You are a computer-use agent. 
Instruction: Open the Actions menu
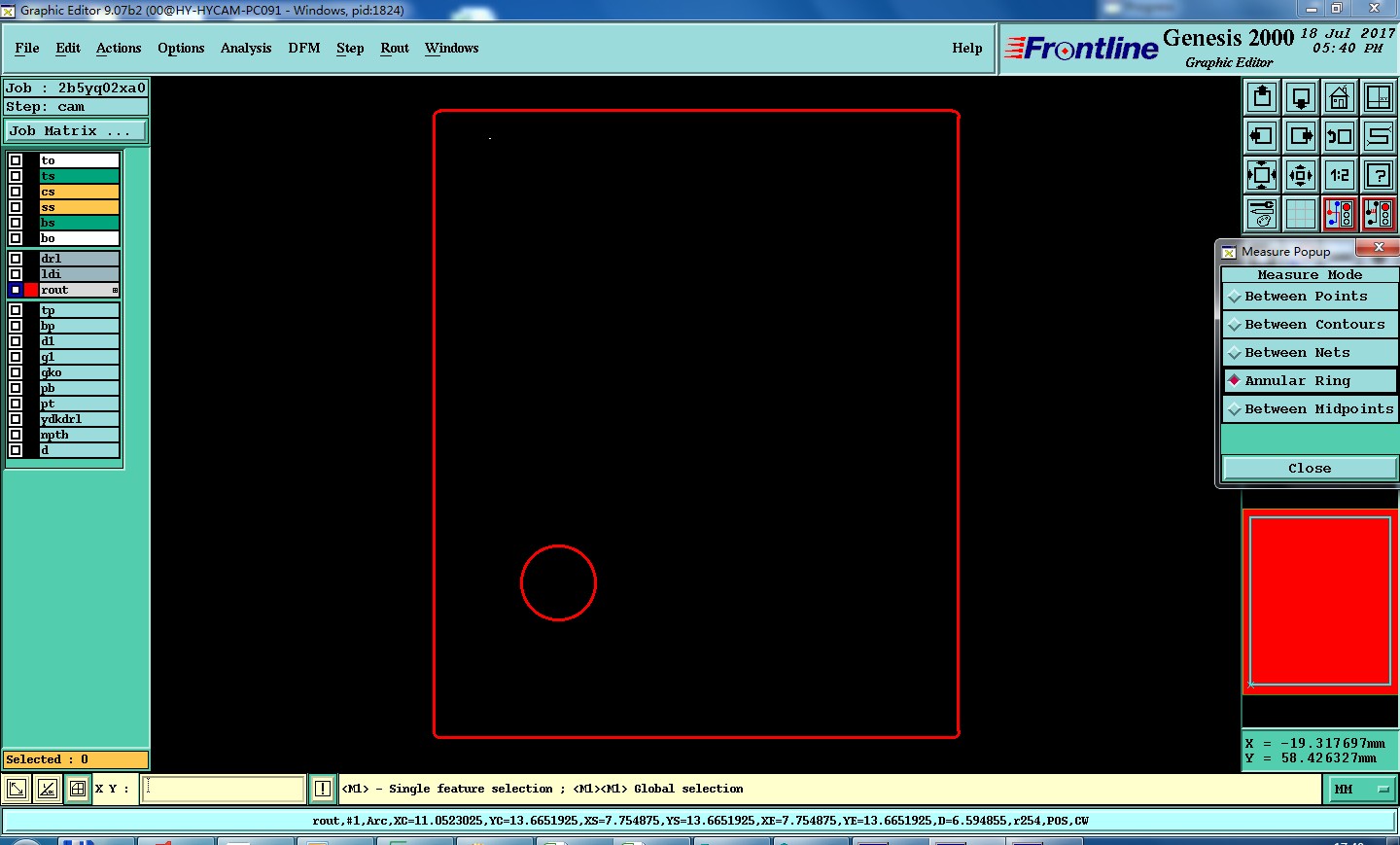[x=119, y=48]
